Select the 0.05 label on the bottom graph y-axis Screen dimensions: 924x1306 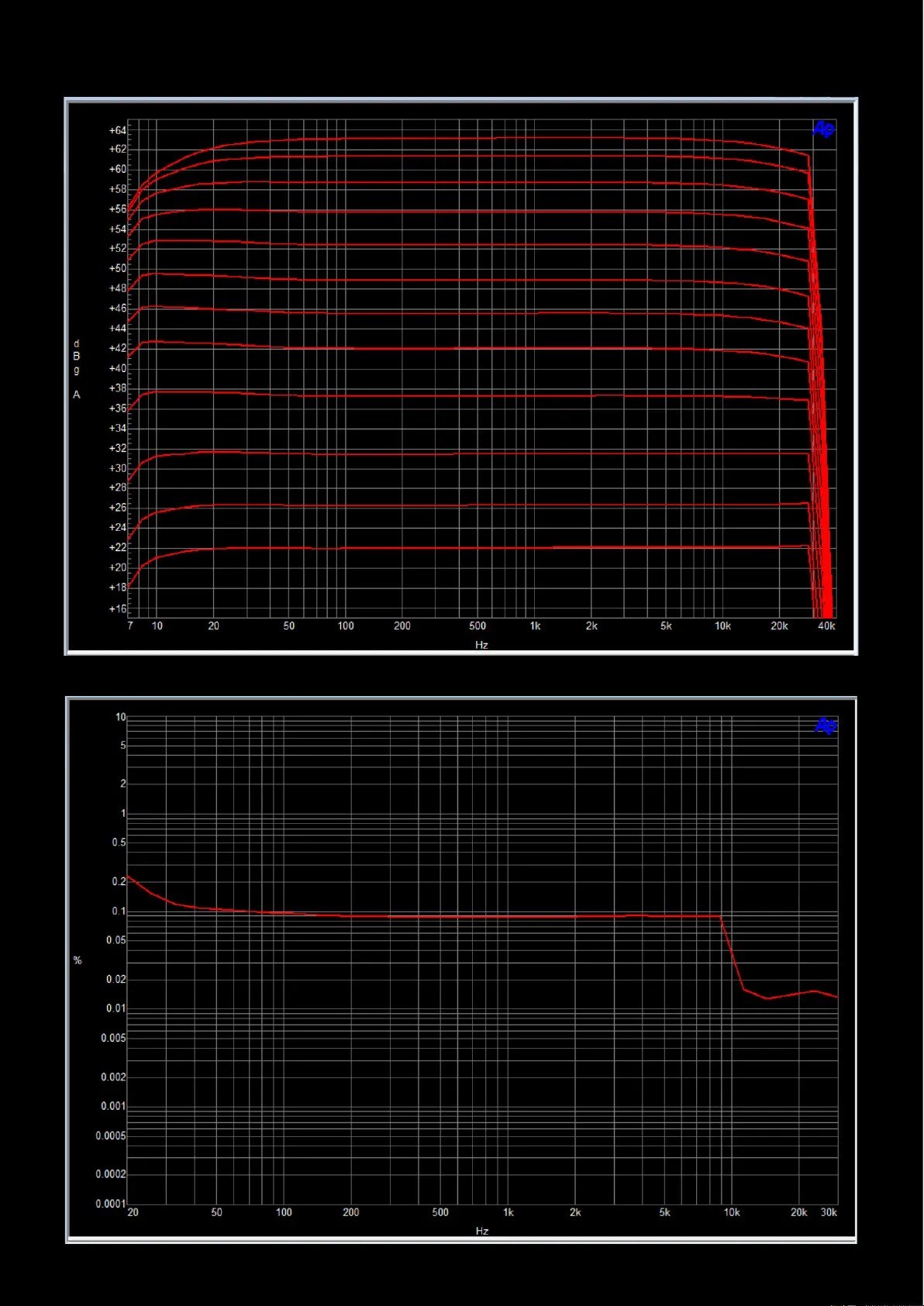pyautogui.click(x=116, y=940)
